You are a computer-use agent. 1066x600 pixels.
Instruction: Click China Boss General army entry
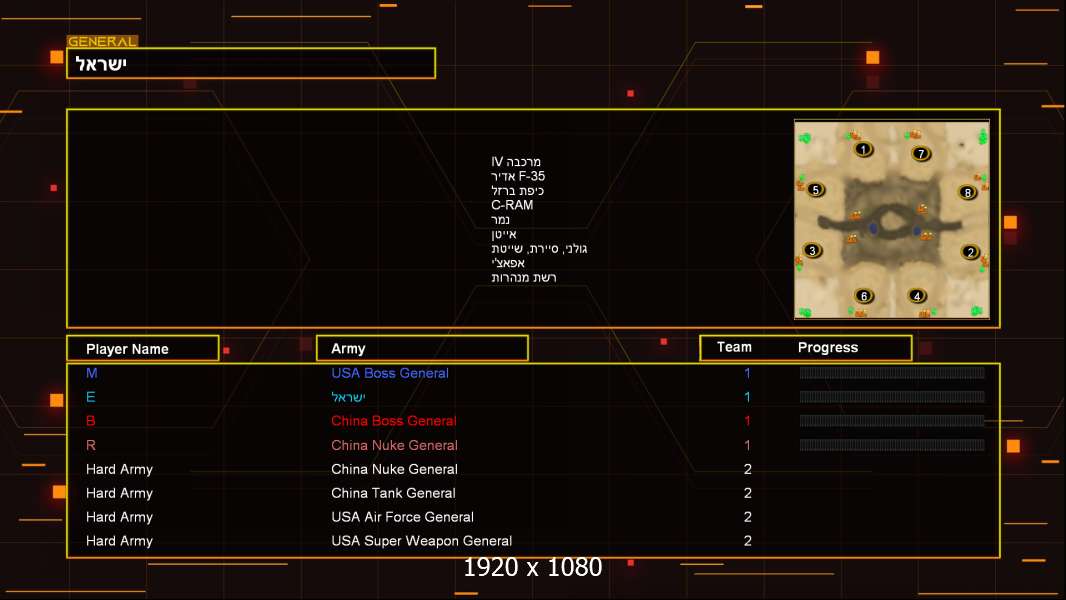(394, 421)
